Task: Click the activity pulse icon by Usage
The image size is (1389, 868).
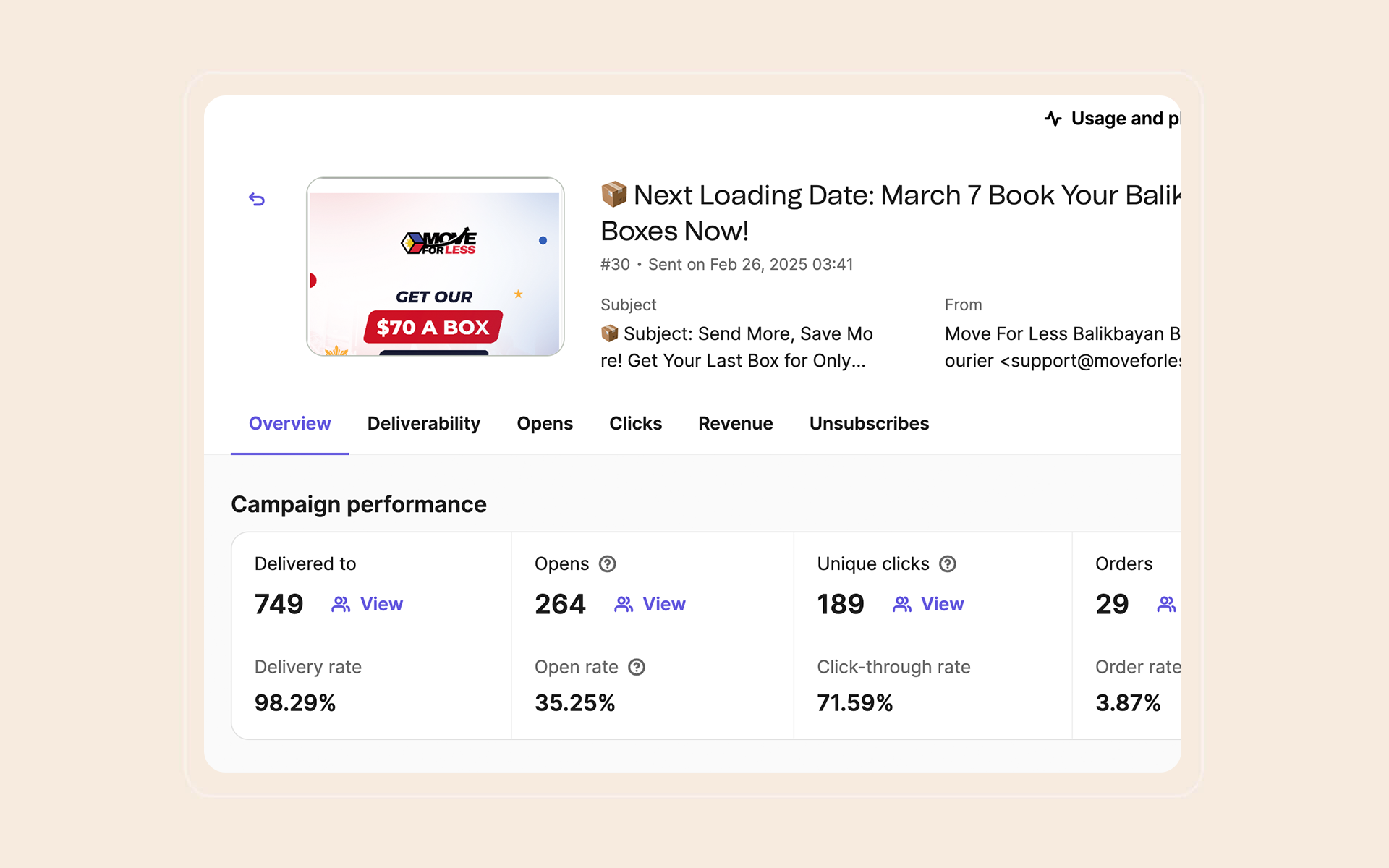Action: (1053, 119)
